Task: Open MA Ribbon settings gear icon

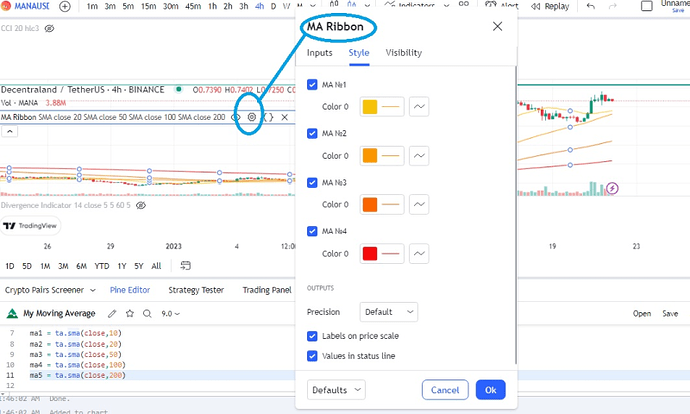Action: [x=251, y=117]
